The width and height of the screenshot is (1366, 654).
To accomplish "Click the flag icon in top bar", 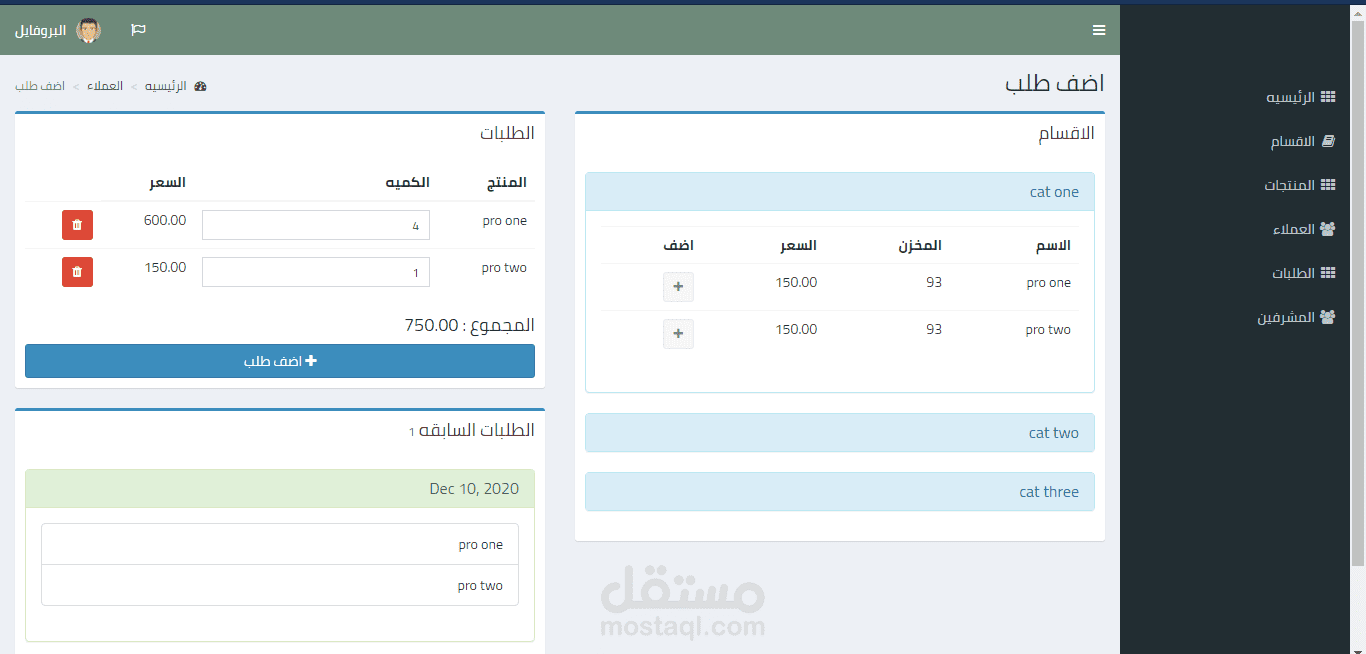I will pyautogui.click(x=139, y=30).
